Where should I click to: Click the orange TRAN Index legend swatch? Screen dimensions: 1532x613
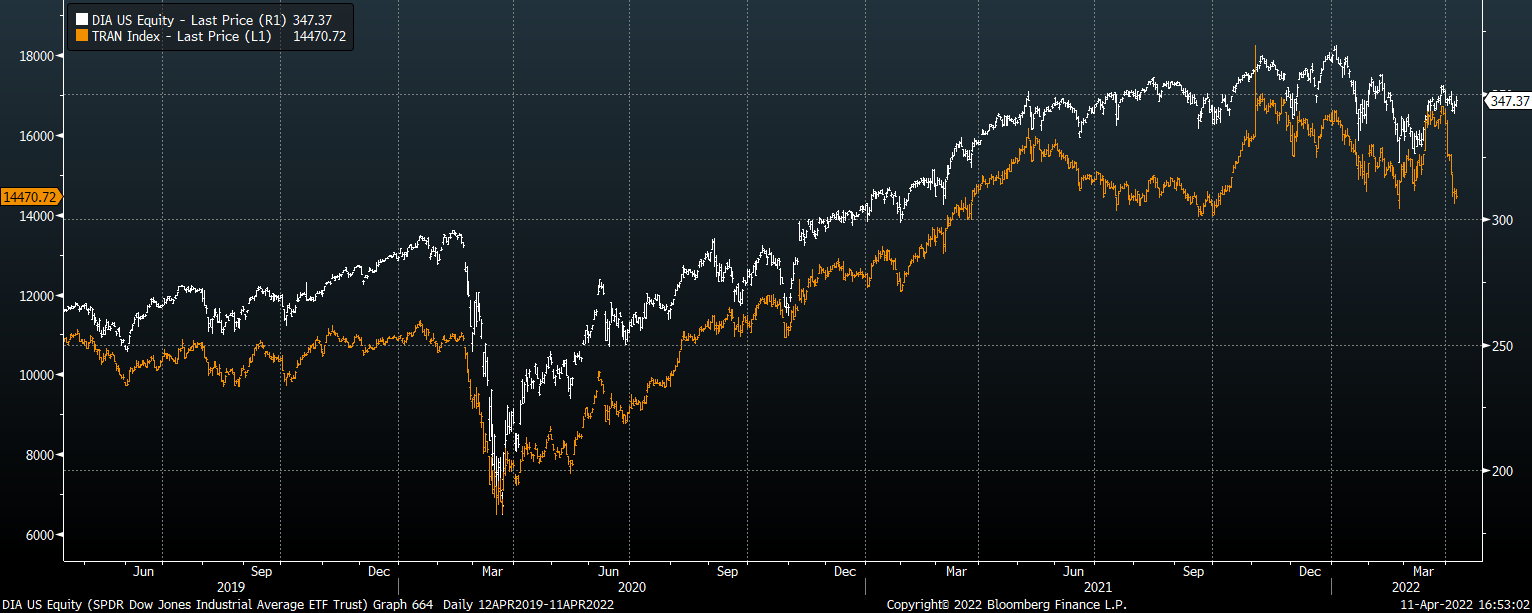82,35
